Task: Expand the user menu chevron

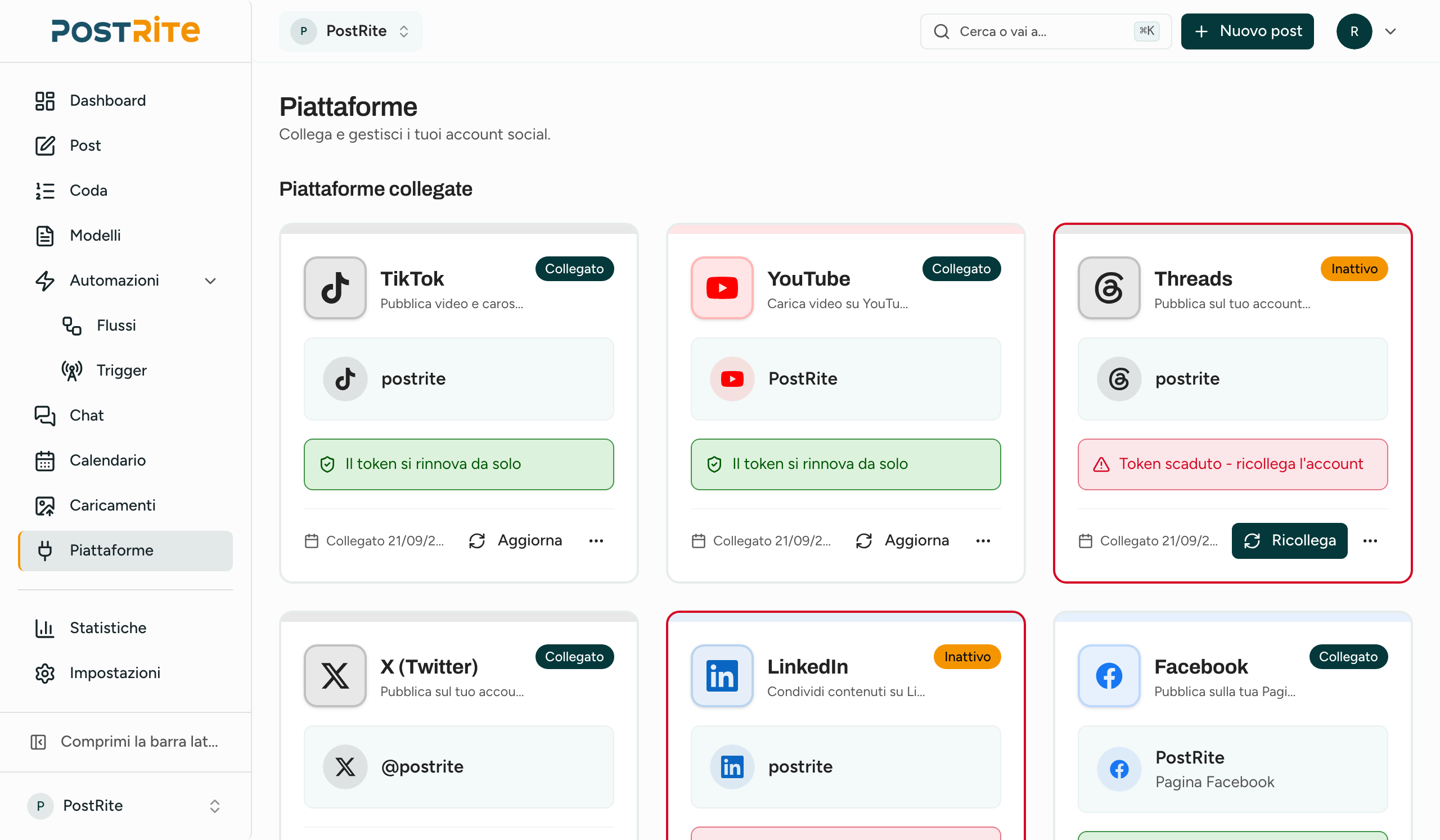Action: (1390, 31)
